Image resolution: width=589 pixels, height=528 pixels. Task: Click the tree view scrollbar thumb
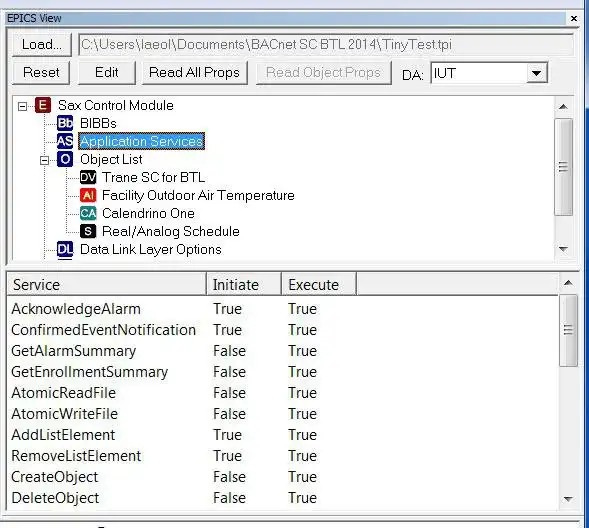563,167
